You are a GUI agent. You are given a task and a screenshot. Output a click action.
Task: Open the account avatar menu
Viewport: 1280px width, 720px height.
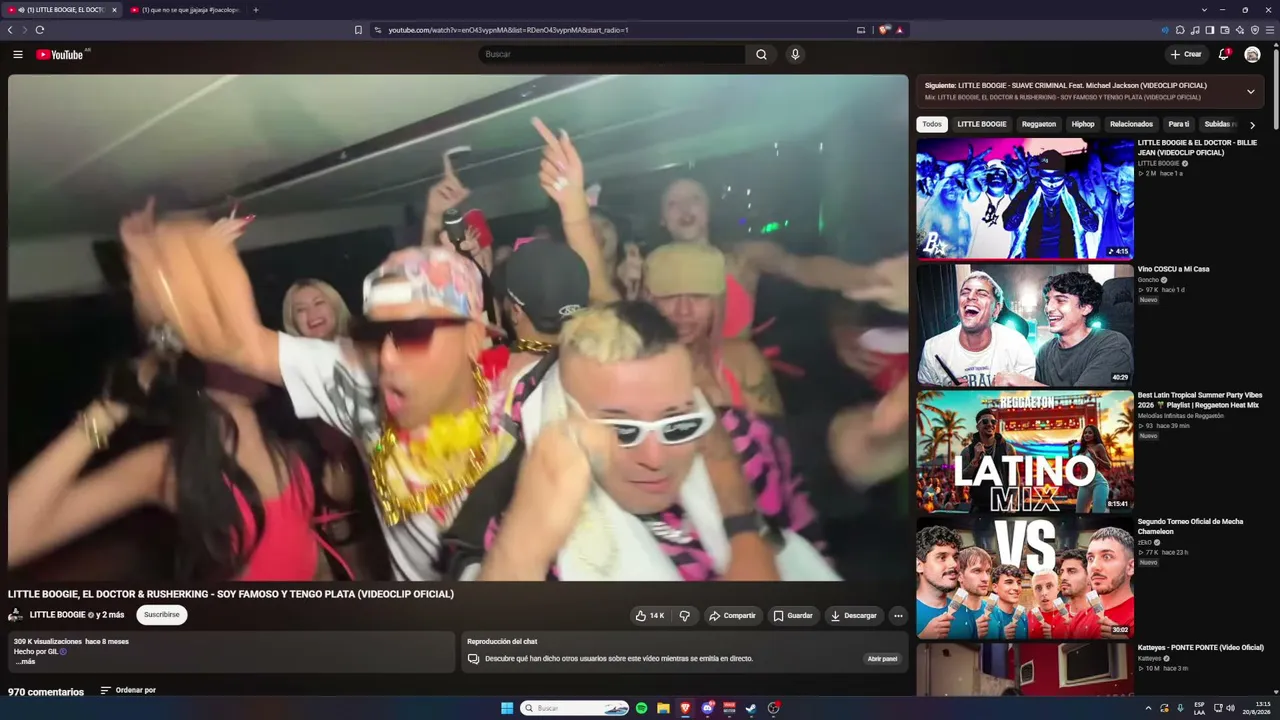(1252, 54)
